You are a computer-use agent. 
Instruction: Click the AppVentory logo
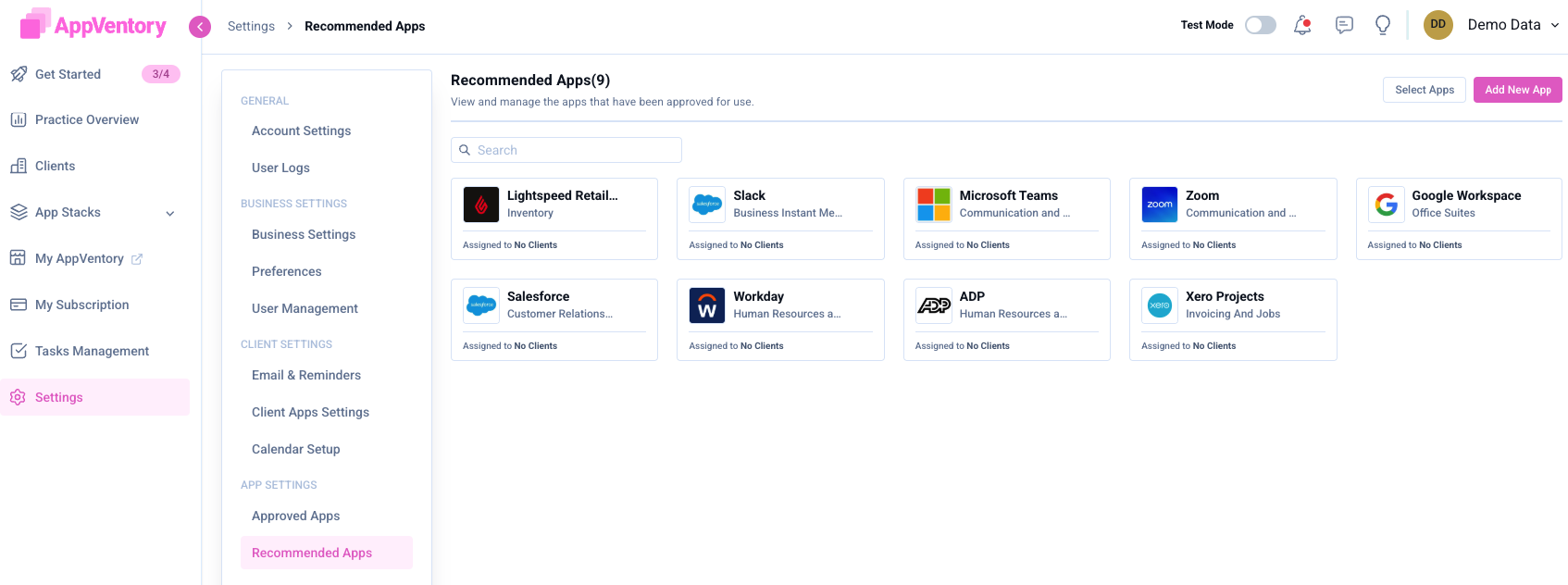pos(93,24)
